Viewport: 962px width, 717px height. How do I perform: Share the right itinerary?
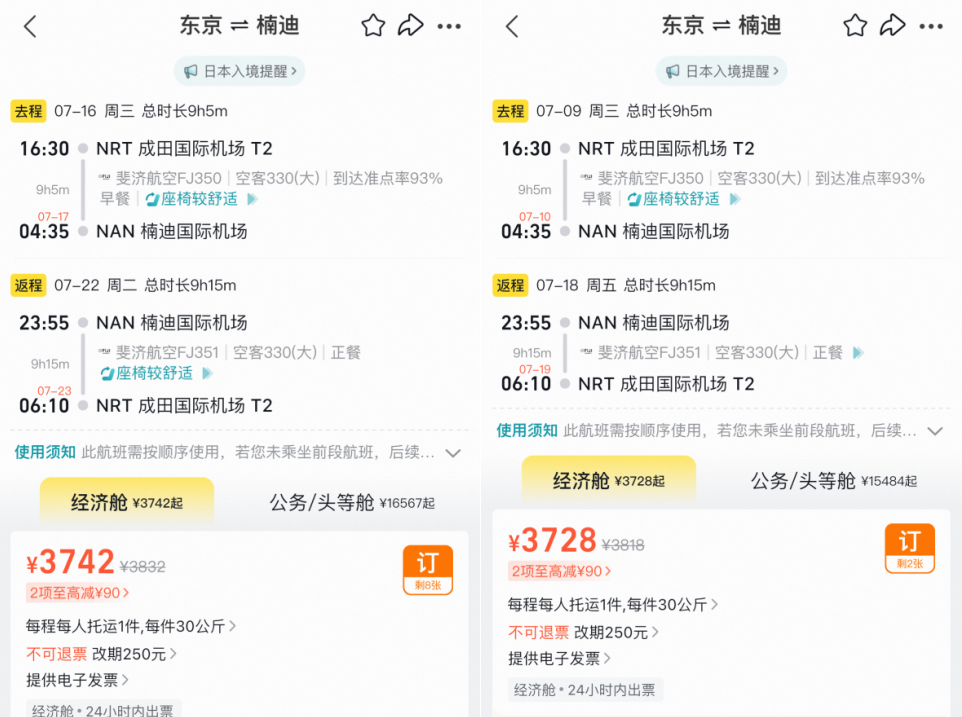tap(893, 26)
